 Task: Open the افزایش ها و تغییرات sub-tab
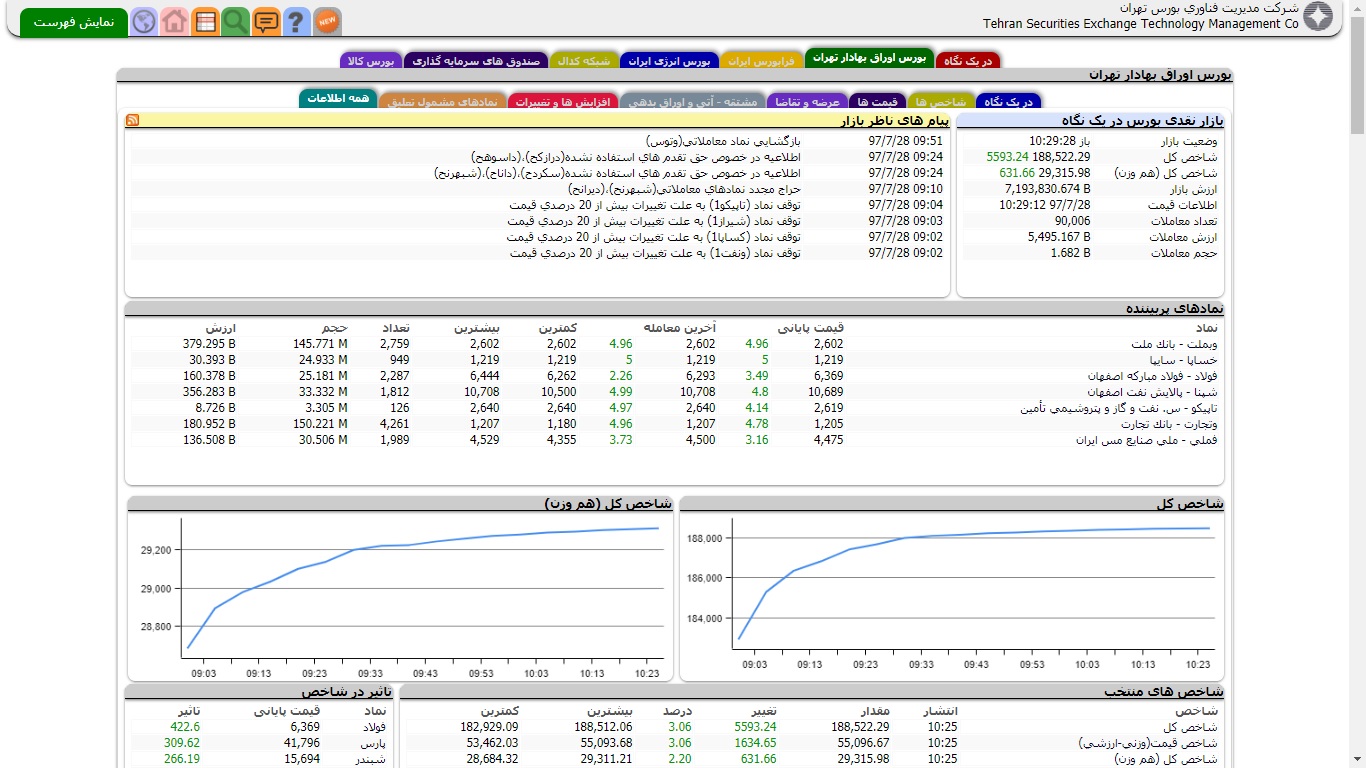click(563, 101)
